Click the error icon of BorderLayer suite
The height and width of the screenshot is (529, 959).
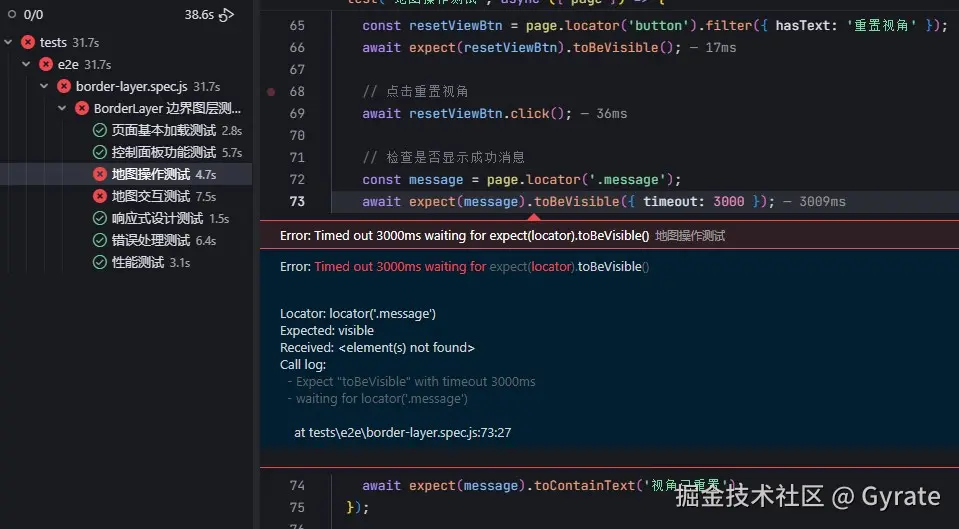[82, 109]
